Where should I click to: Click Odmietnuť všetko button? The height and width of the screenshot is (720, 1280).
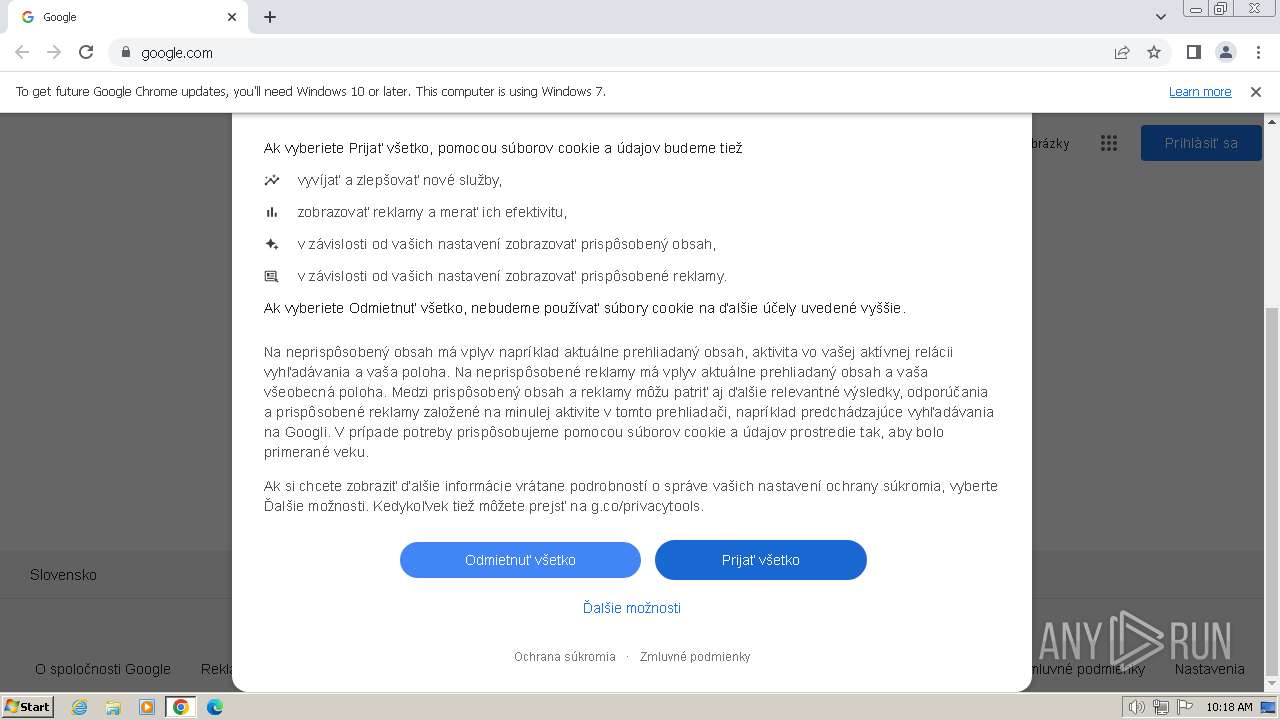(x=520, y=560)
